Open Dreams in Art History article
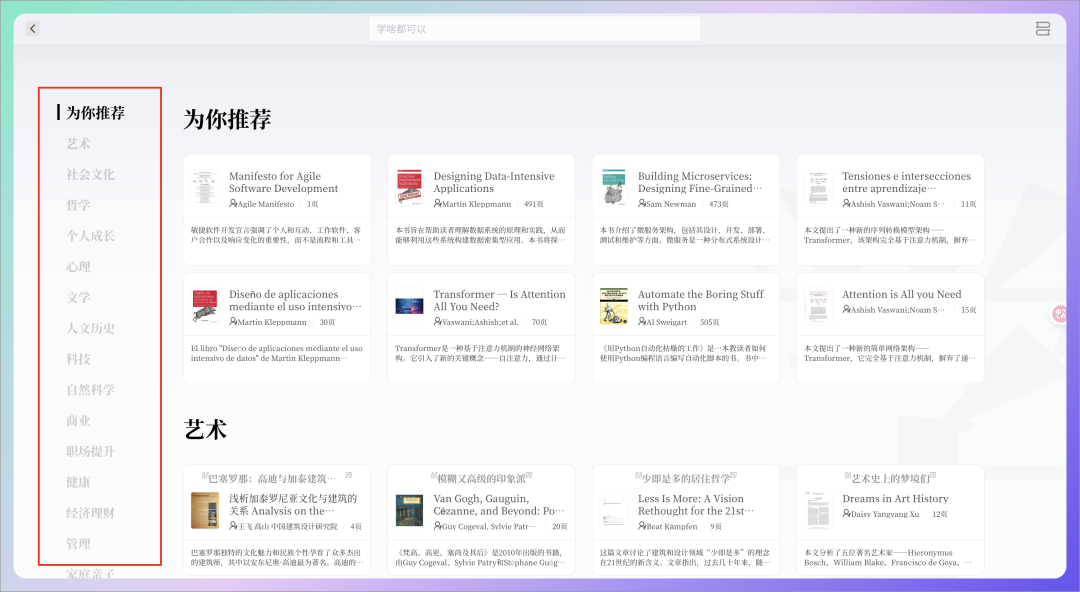 tap(890, 520)
